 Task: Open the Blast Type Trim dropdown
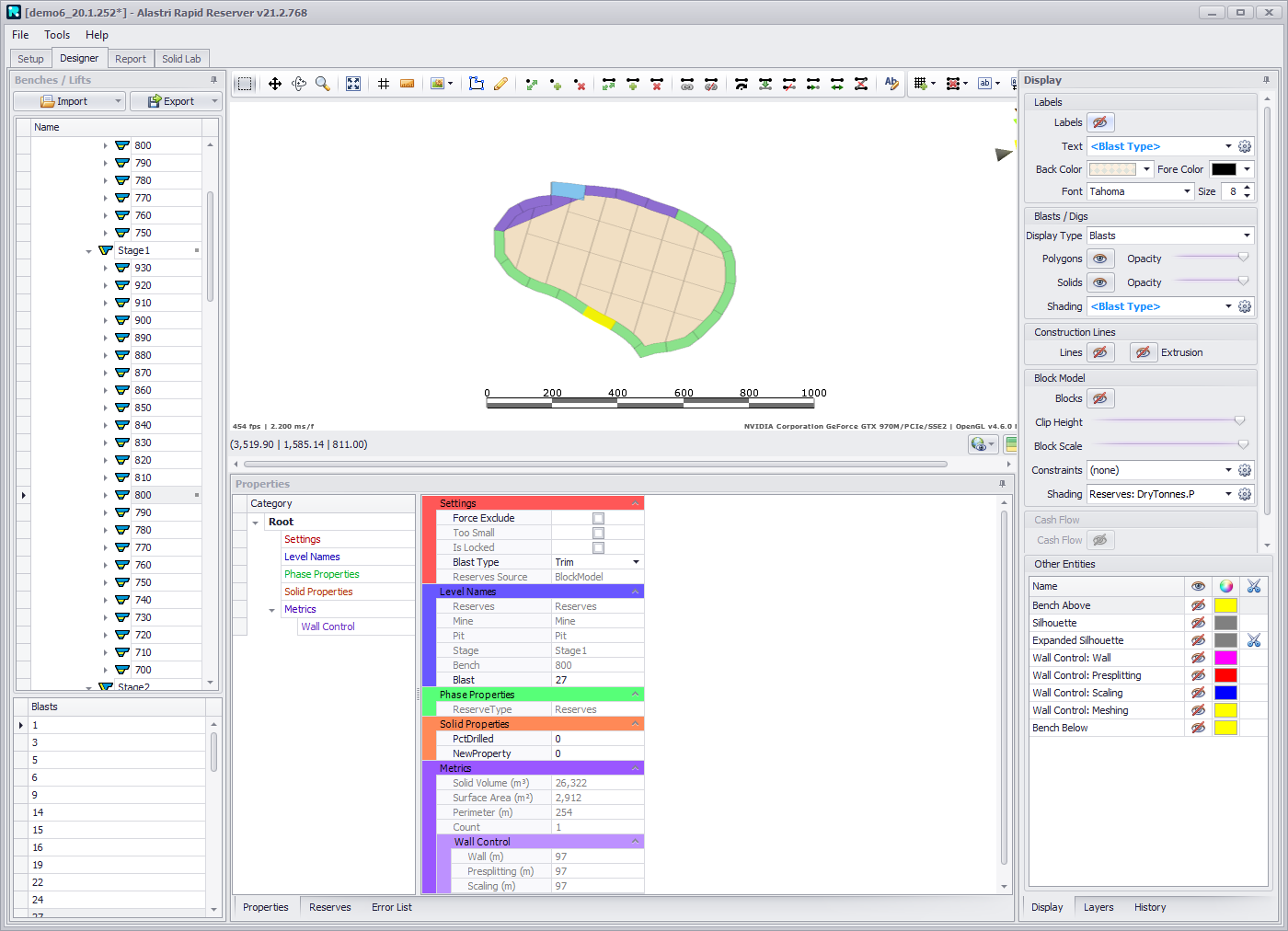click(636, 562)
